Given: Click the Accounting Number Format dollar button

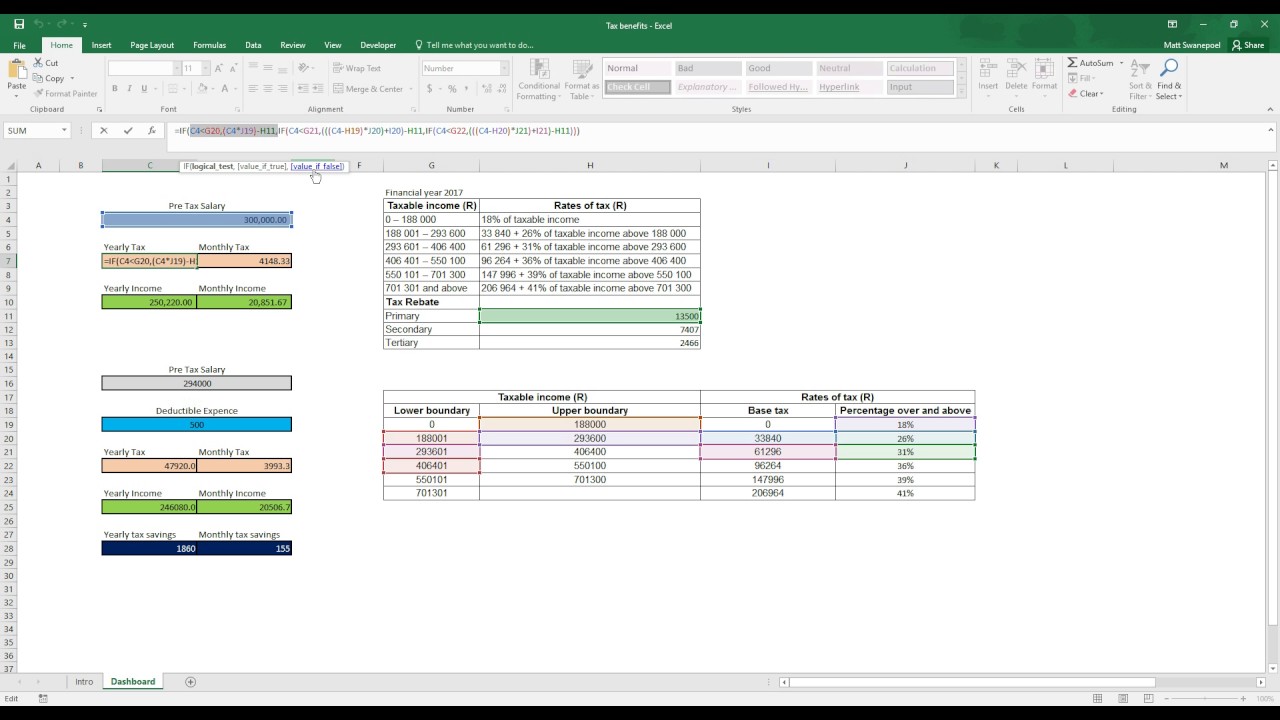Looking at the screenshot, I should [x=428, y=88].
